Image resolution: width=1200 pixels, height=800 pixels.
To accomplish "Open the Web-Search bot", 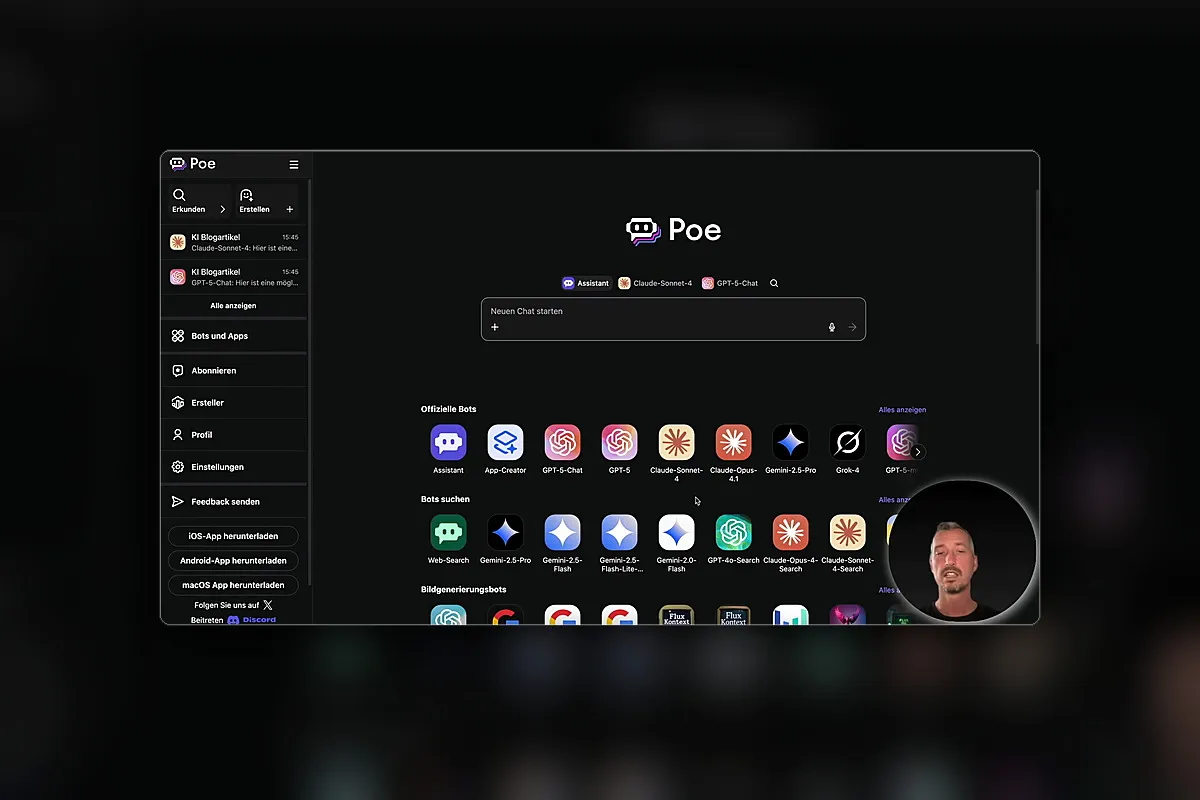I will tap(448, 532).
